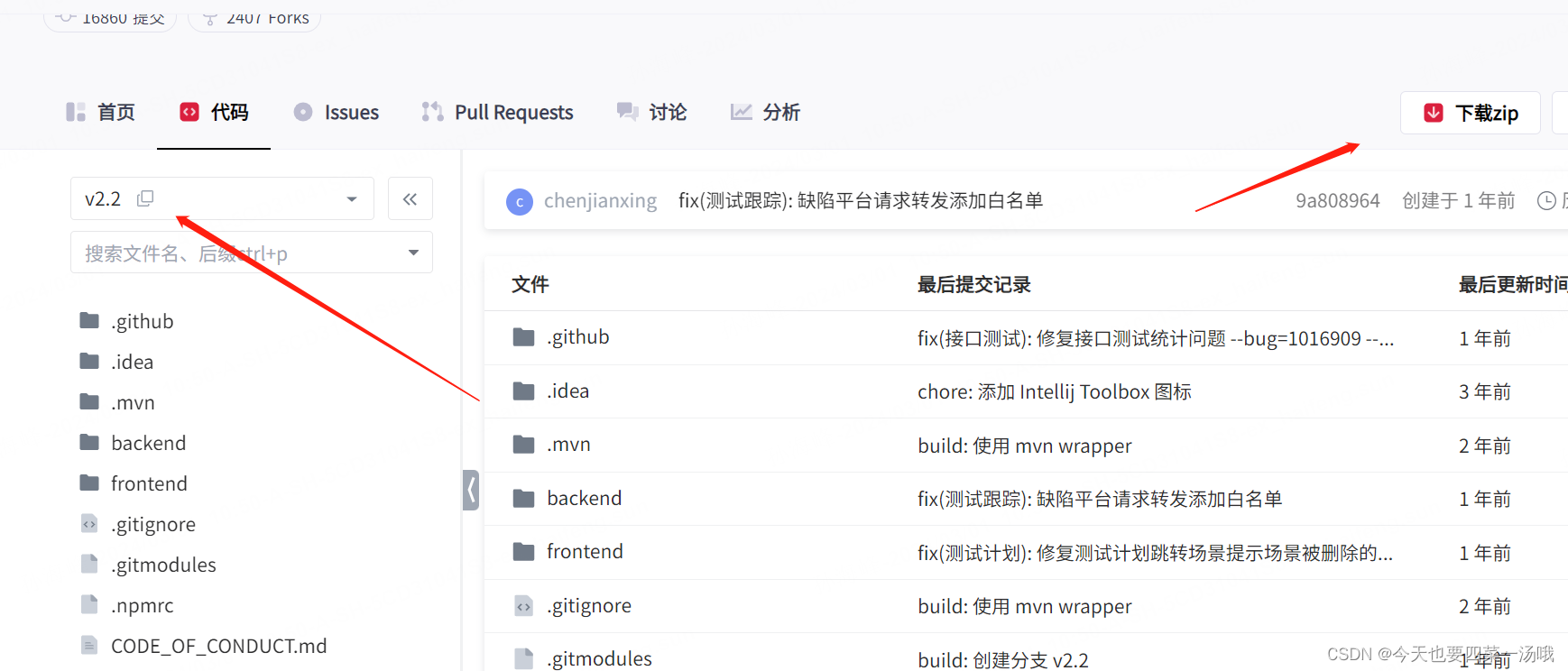Open backend folder in file table
1568x671 pixels.
point(584,498)
